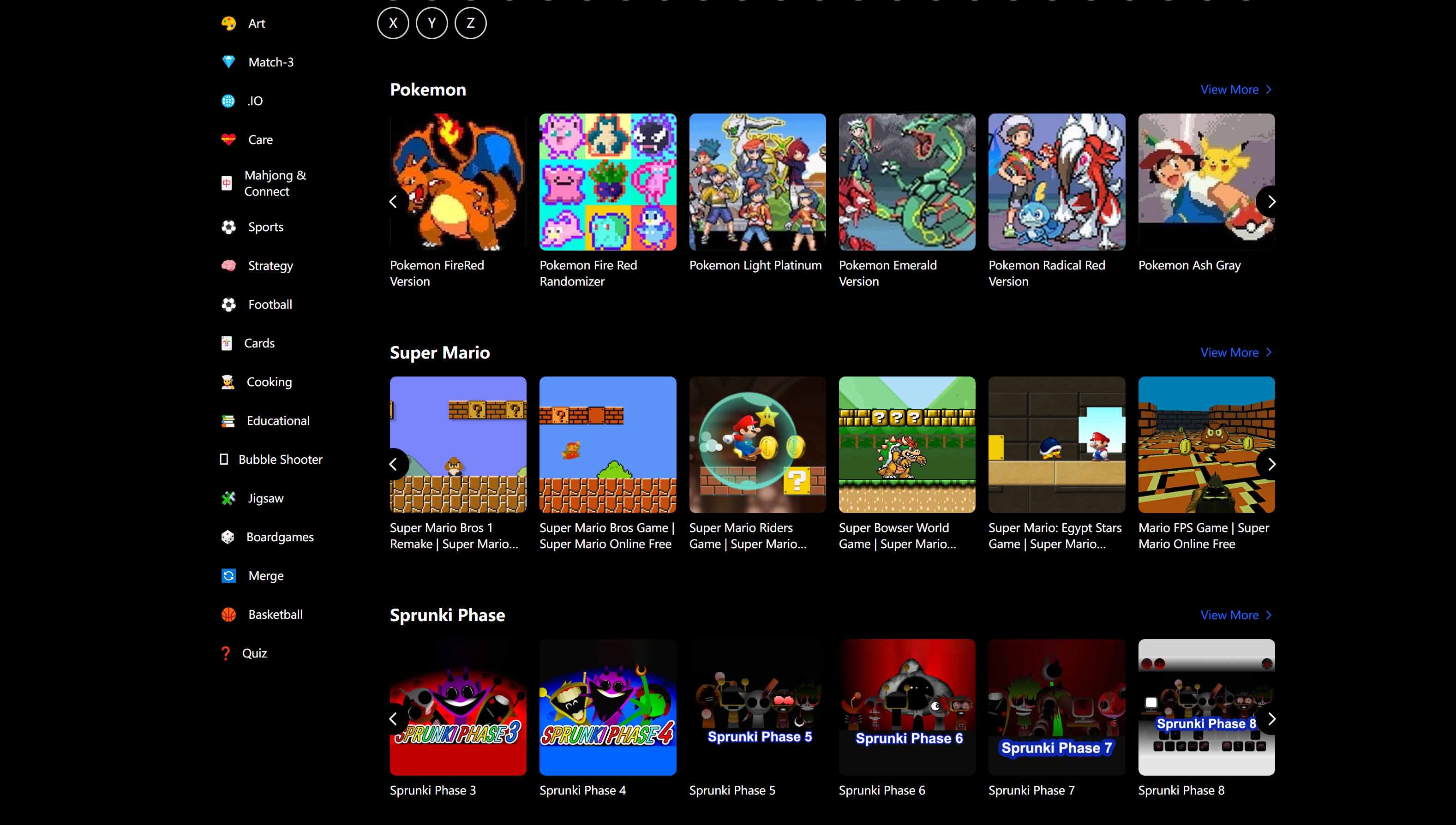This screenshot has height=825, width=1456.
Task: Open Super Mario Riders Game thumbnail
Action: tap(757, 445)
